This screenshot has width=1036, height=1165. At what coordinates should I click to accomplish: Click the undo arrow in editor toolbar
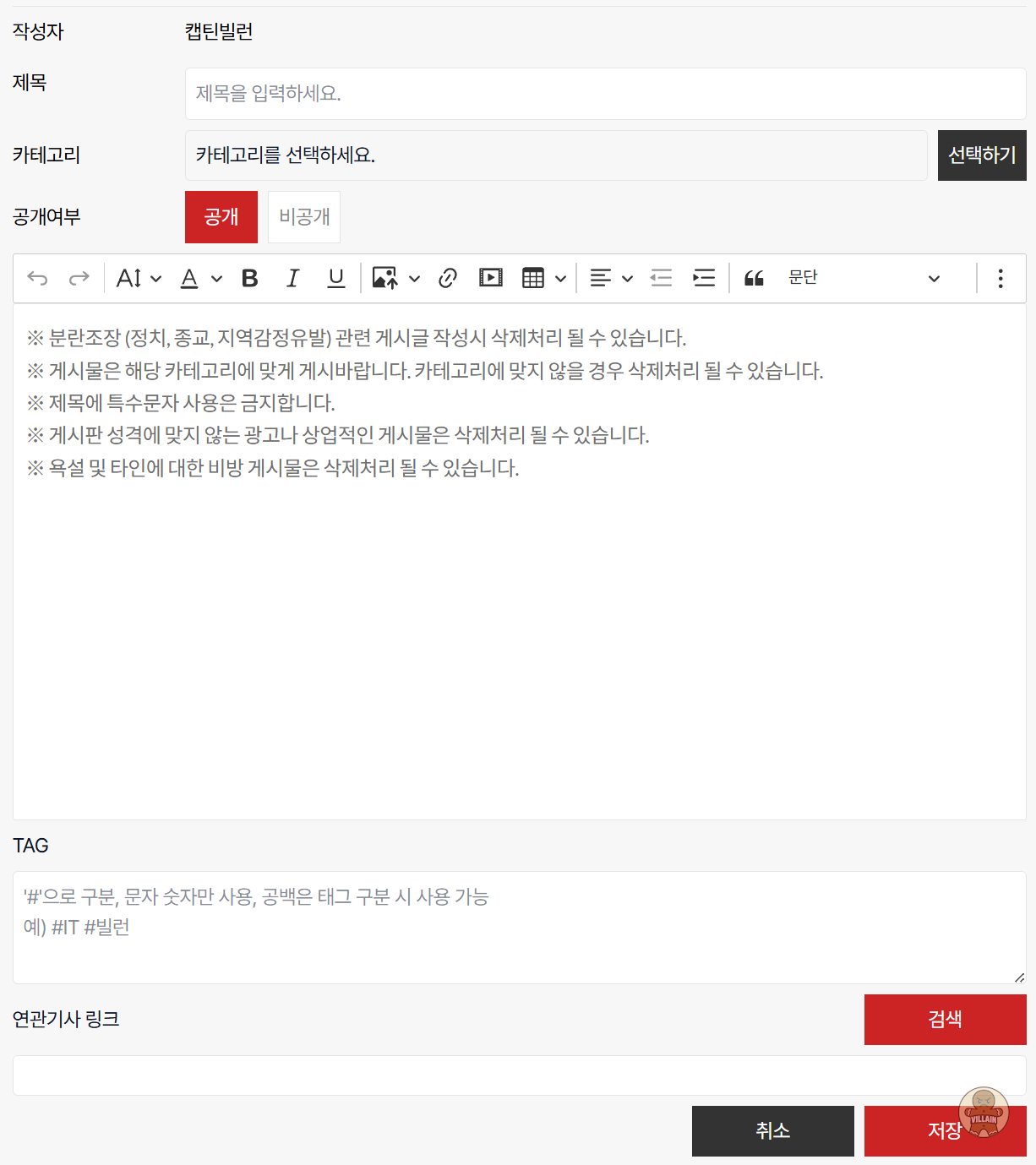pos(38,278)
